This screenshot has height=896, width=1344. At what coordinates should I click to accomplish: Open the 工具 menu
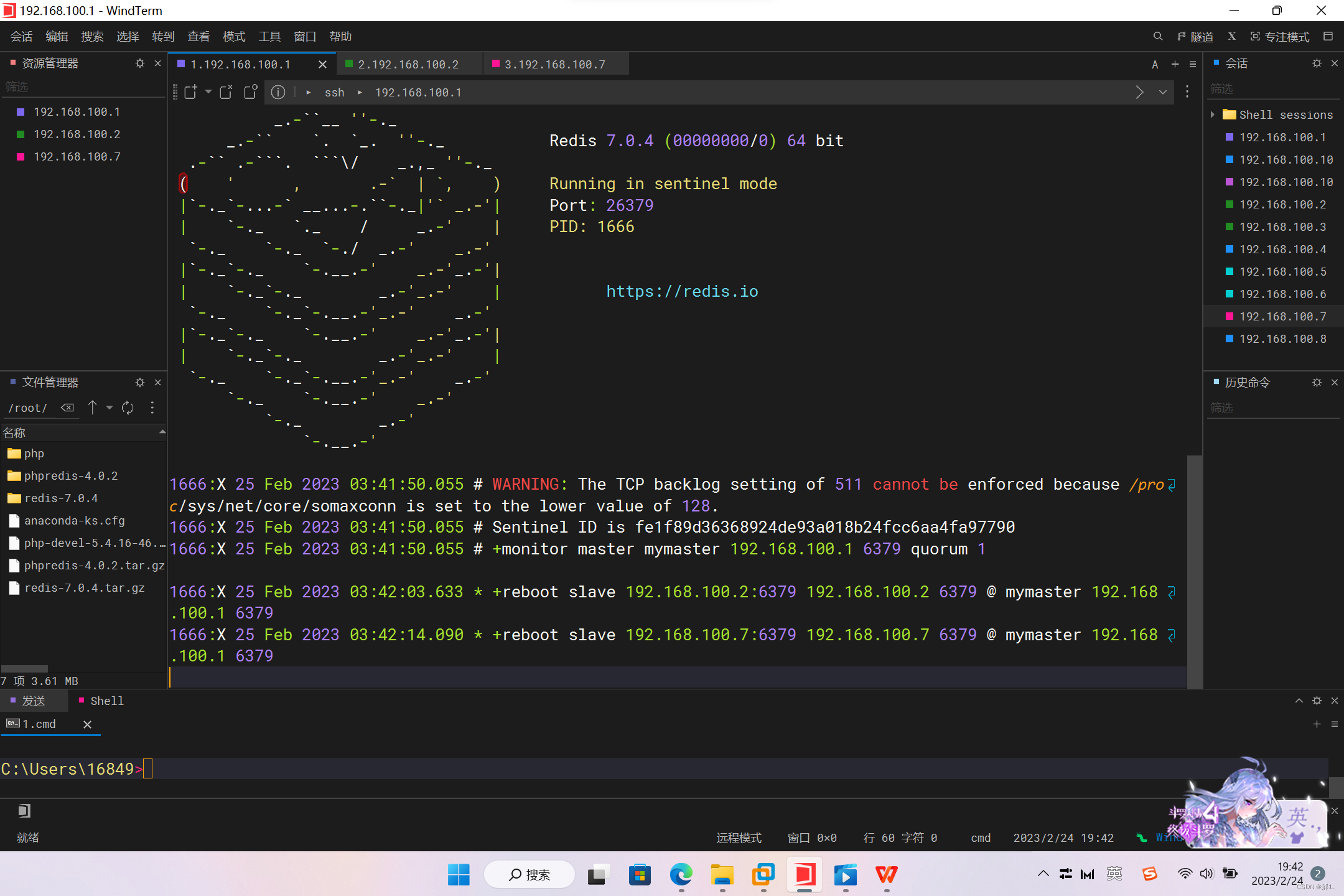coord(269,37)
